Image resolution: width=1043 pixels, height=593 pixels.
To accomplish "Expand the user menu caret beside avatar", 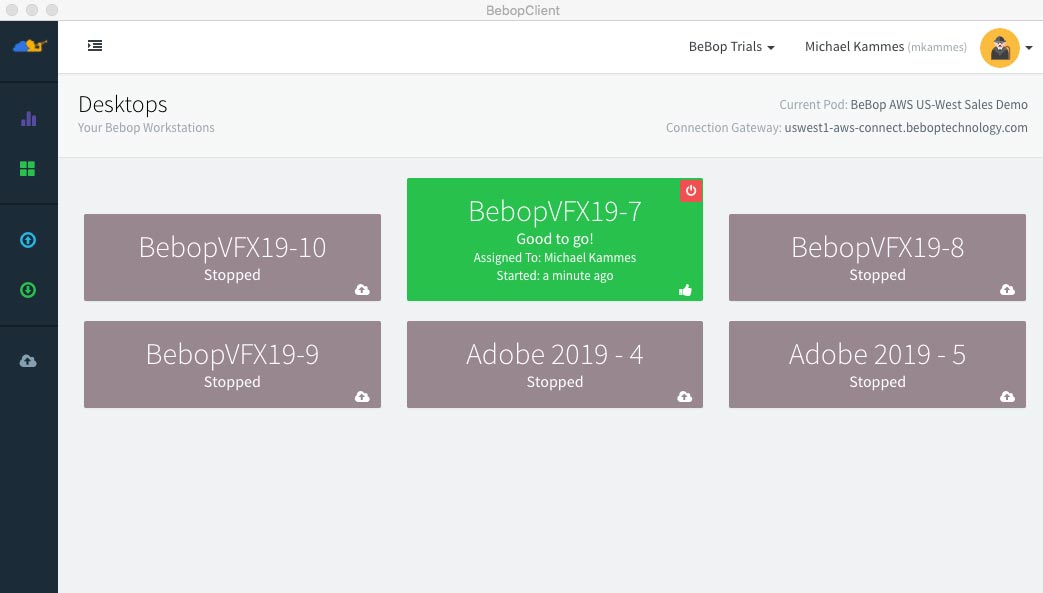I will [x=1028, y=48].
